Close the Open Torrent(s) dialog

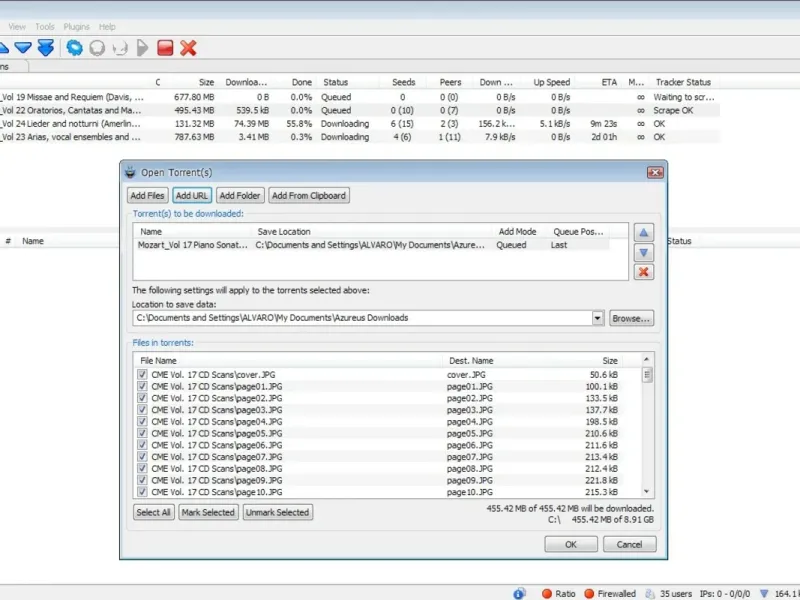655,172
